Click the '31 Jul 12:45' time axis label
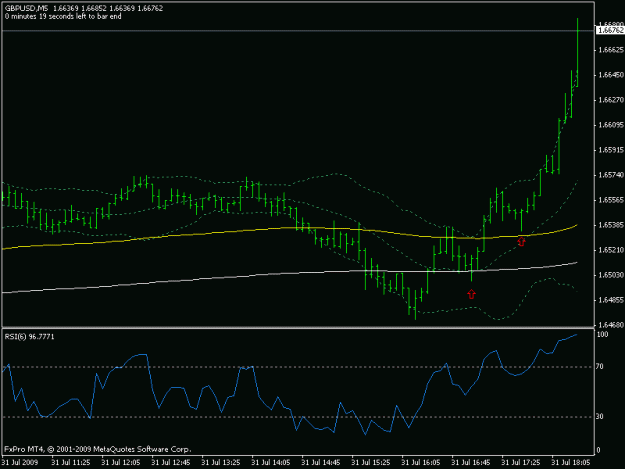 click(x=171, y=463)
